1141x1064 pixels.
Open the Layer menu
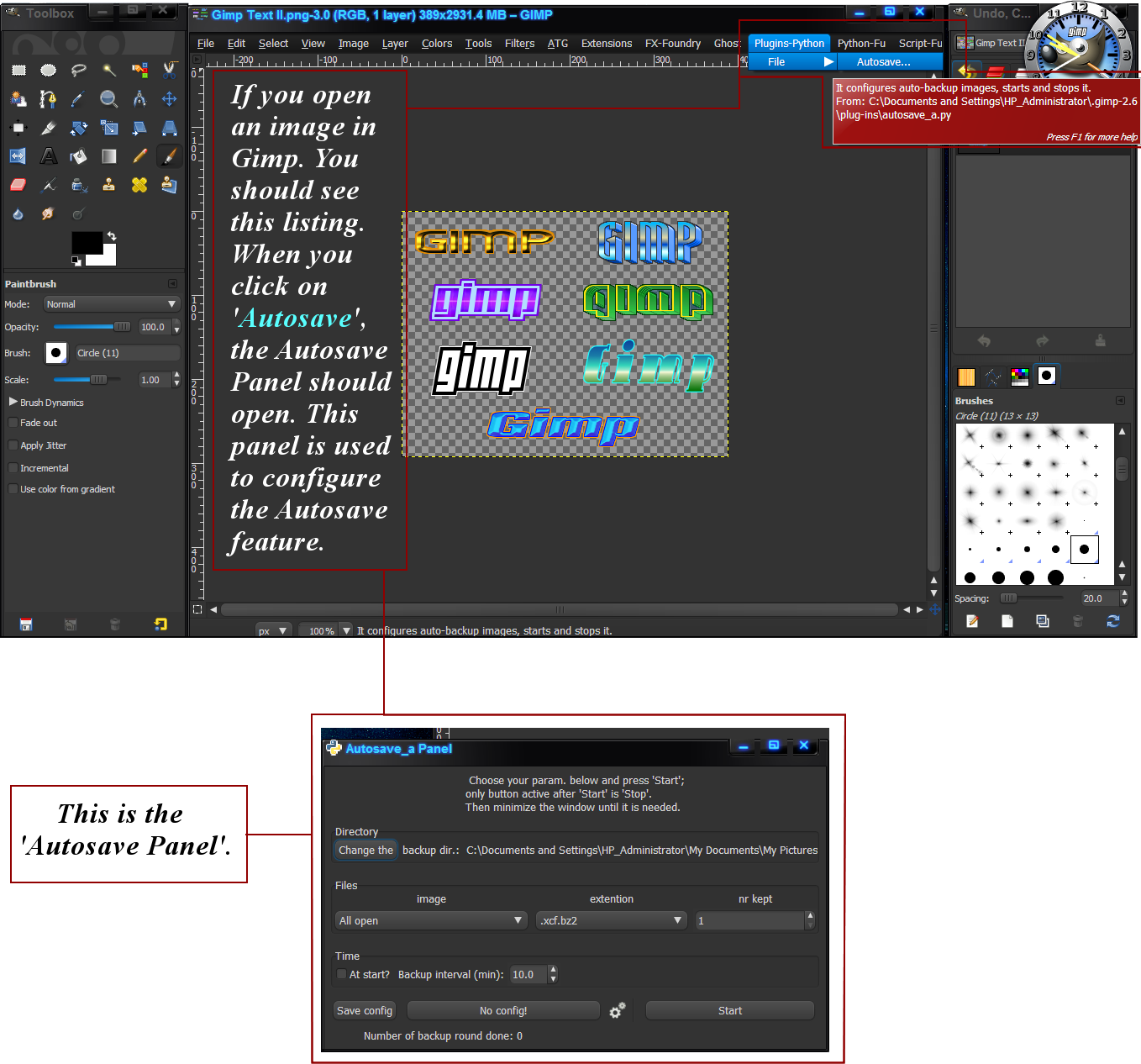[395, 44]
